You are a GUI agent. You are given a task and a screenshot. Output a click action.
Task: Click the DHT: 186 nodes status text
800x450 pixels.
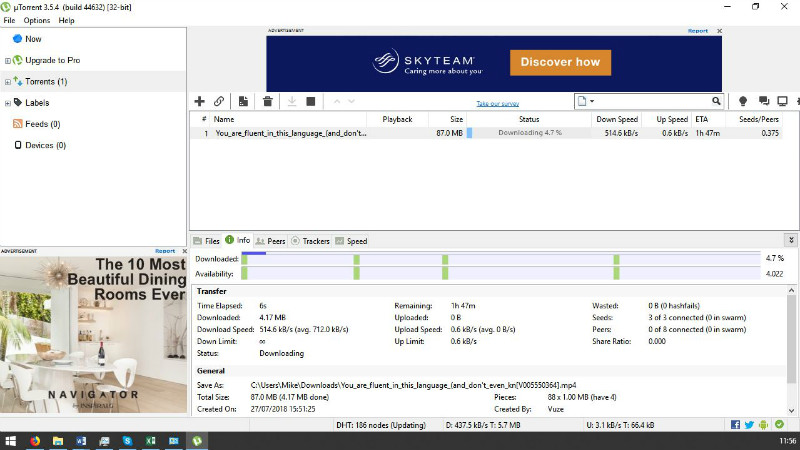(x=381, y=425)
